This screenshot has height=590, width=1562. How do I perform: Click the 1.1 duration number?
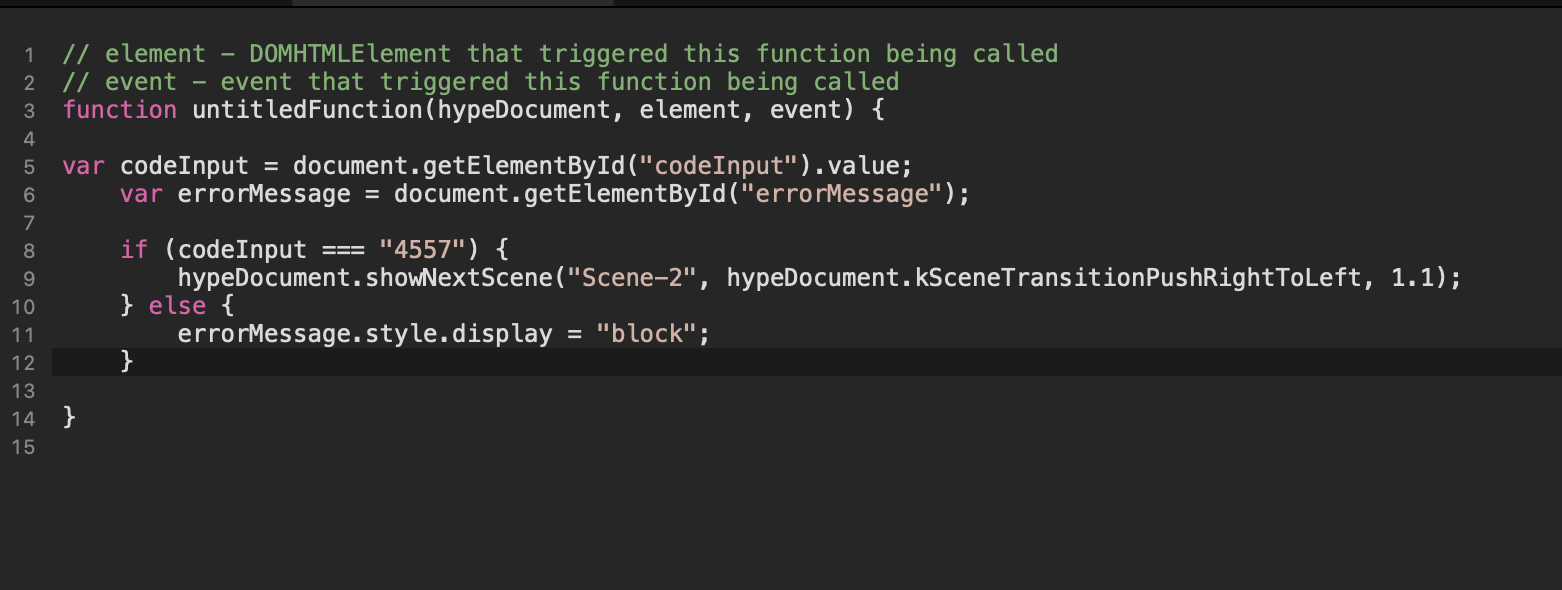tap(1412, 278)
